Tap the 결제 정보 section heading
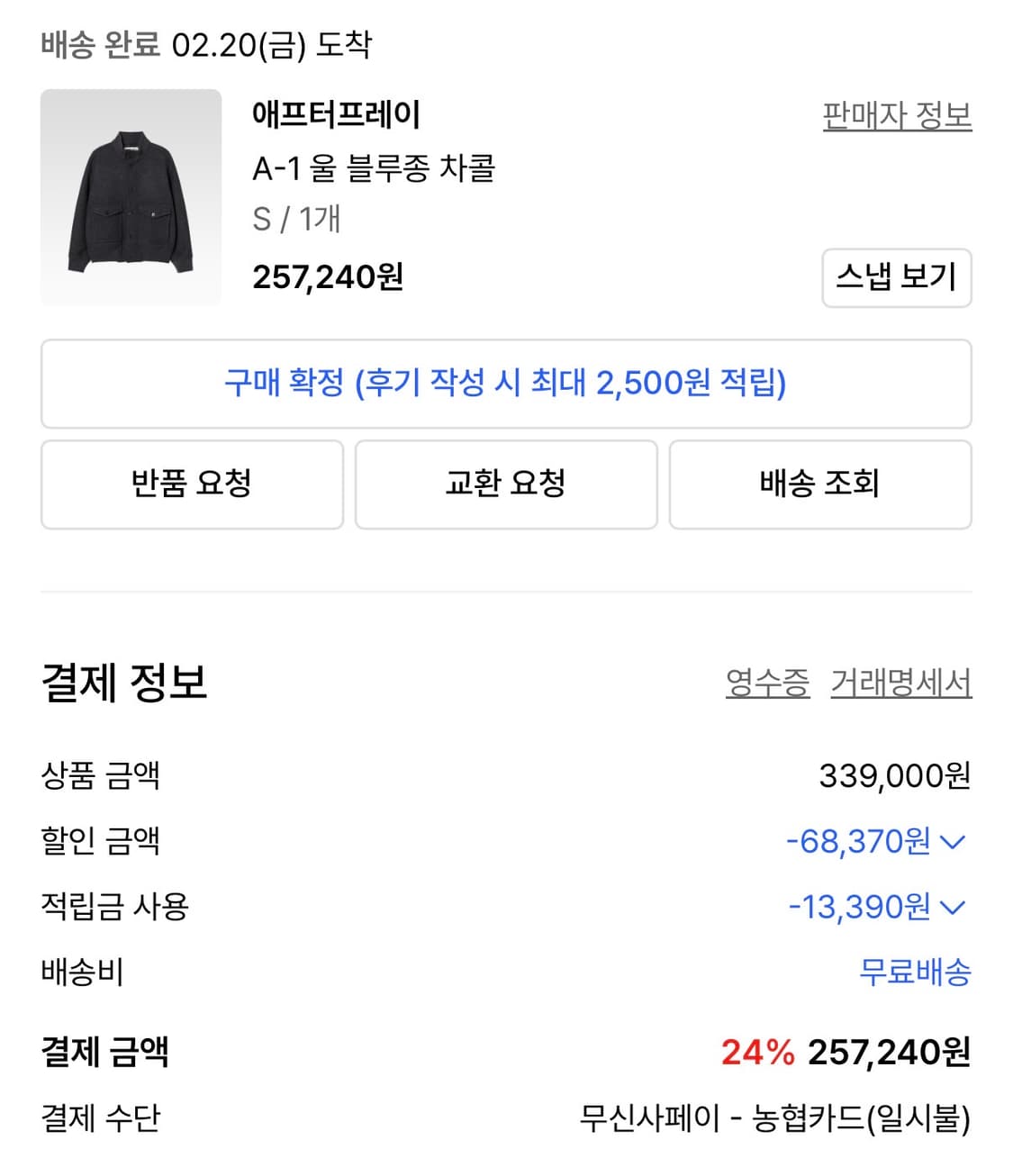1013x1176 pixels. 124,683
